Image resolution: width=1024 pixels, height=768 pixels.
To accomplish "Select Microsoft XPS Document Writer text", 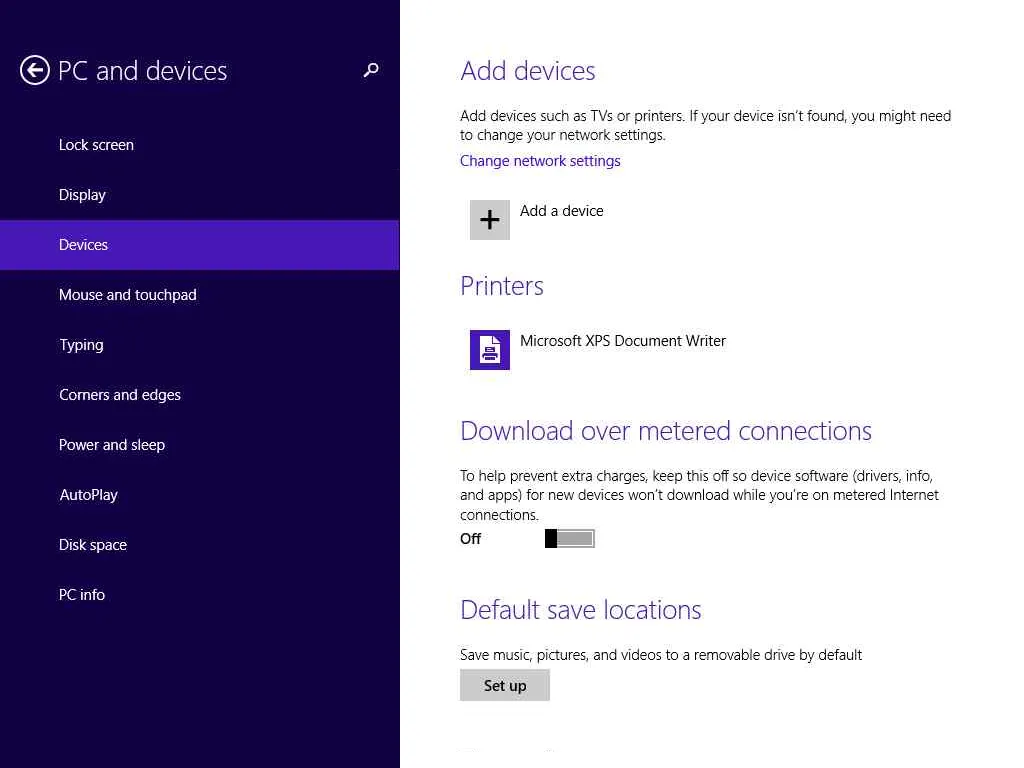I will point(623,341).
